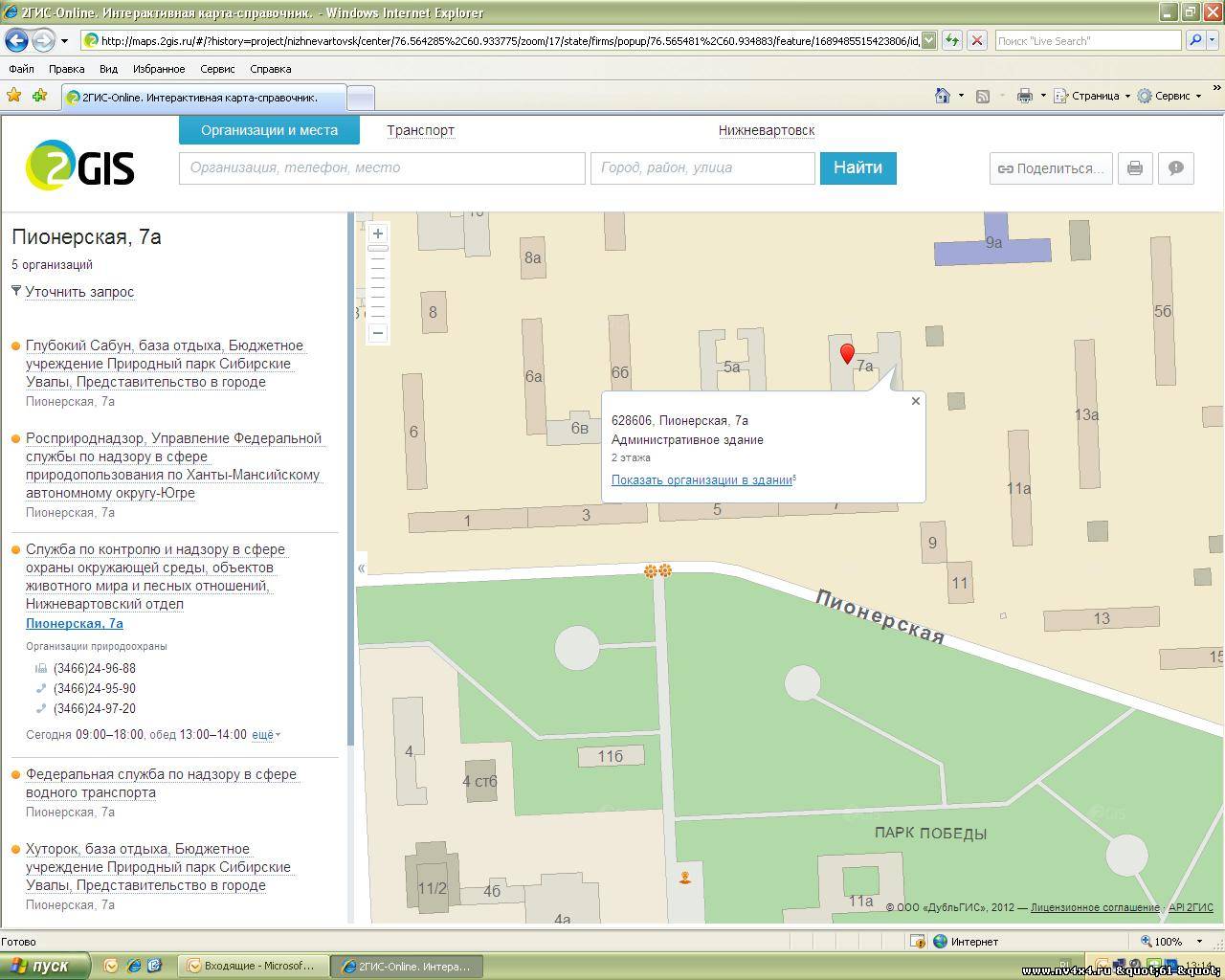Click the browser stop loading button

(x=976, y=40)
